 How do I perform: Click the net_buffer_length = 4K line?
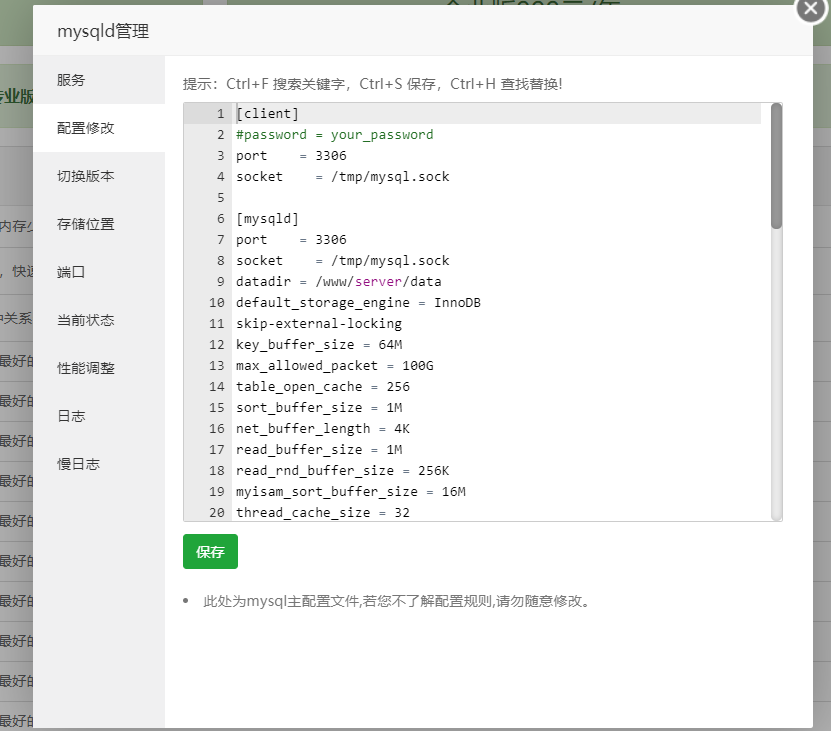click(323, 428)
